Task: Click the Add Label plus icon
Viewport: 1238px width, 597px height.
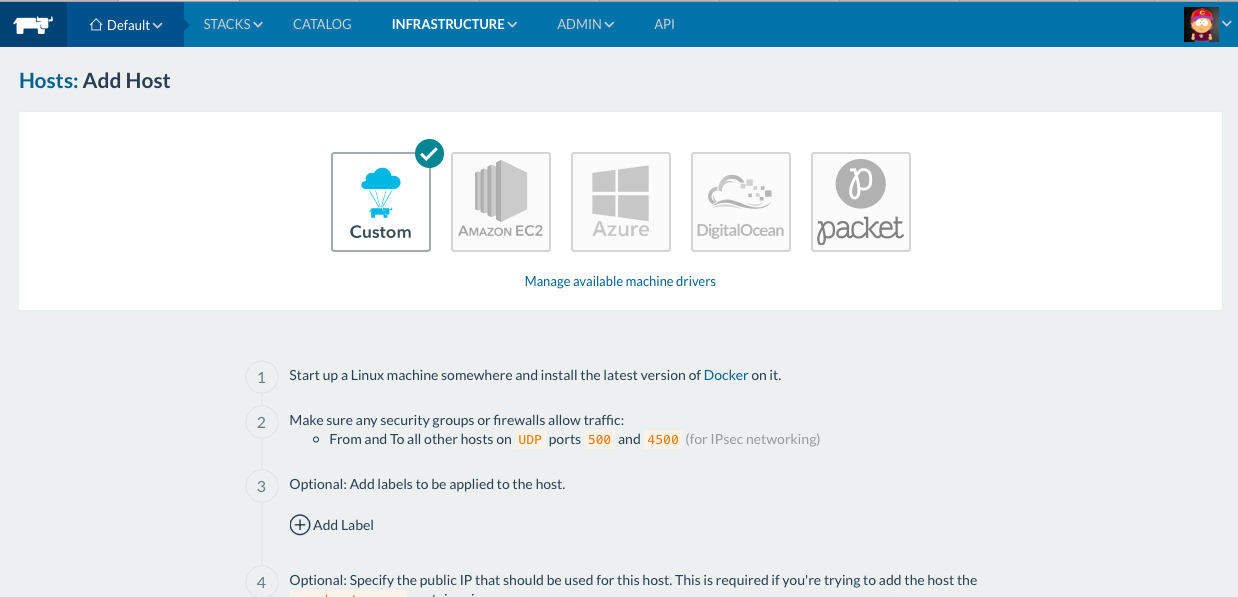Action: (x=300, y=525)
